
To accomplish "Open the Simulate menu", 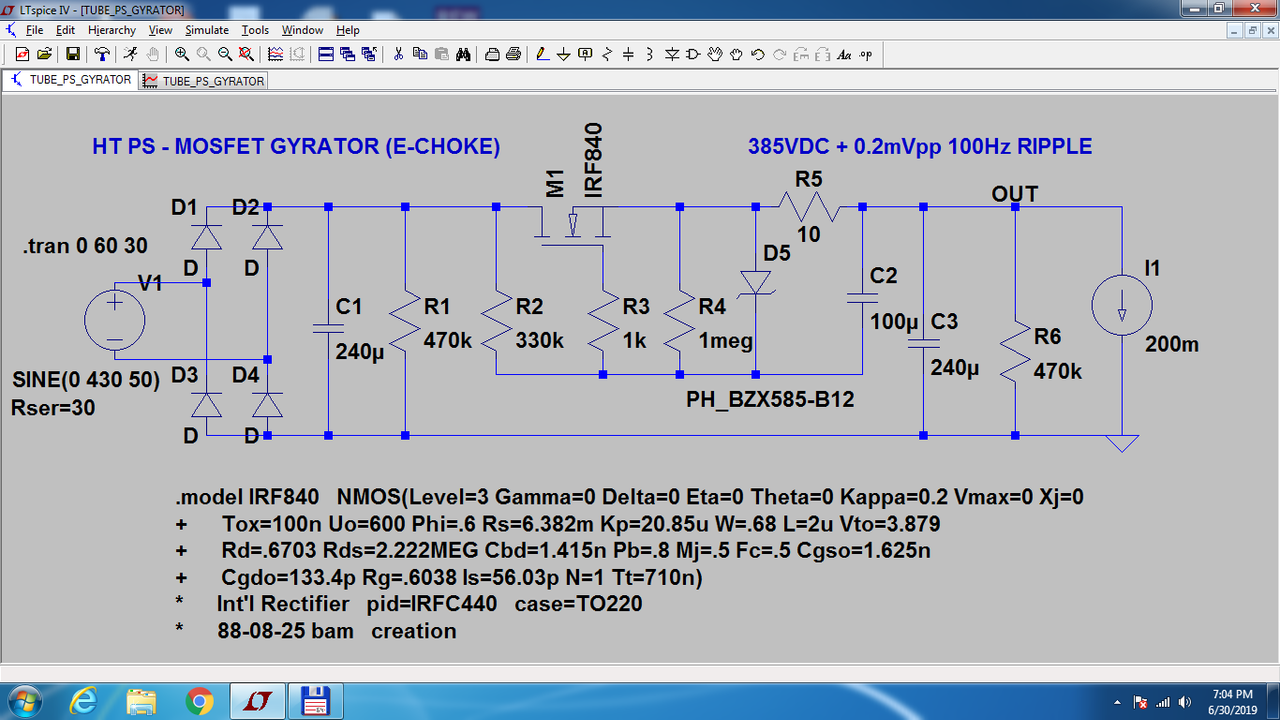I will (x=207, y=30).
